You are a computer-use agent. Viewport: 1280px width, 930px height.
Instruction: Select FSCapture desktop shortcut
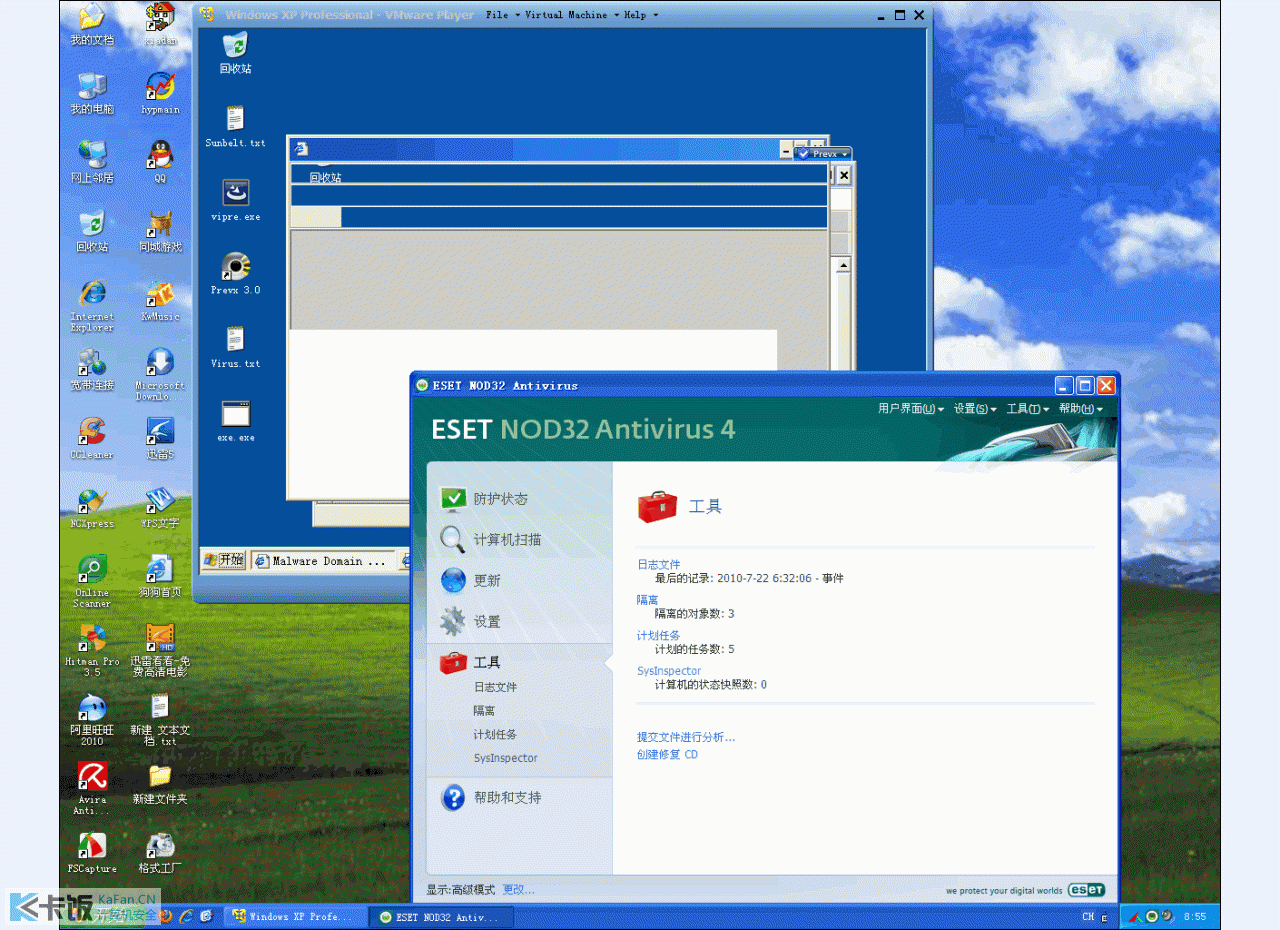pyautogui.click(x=92, y=852)
